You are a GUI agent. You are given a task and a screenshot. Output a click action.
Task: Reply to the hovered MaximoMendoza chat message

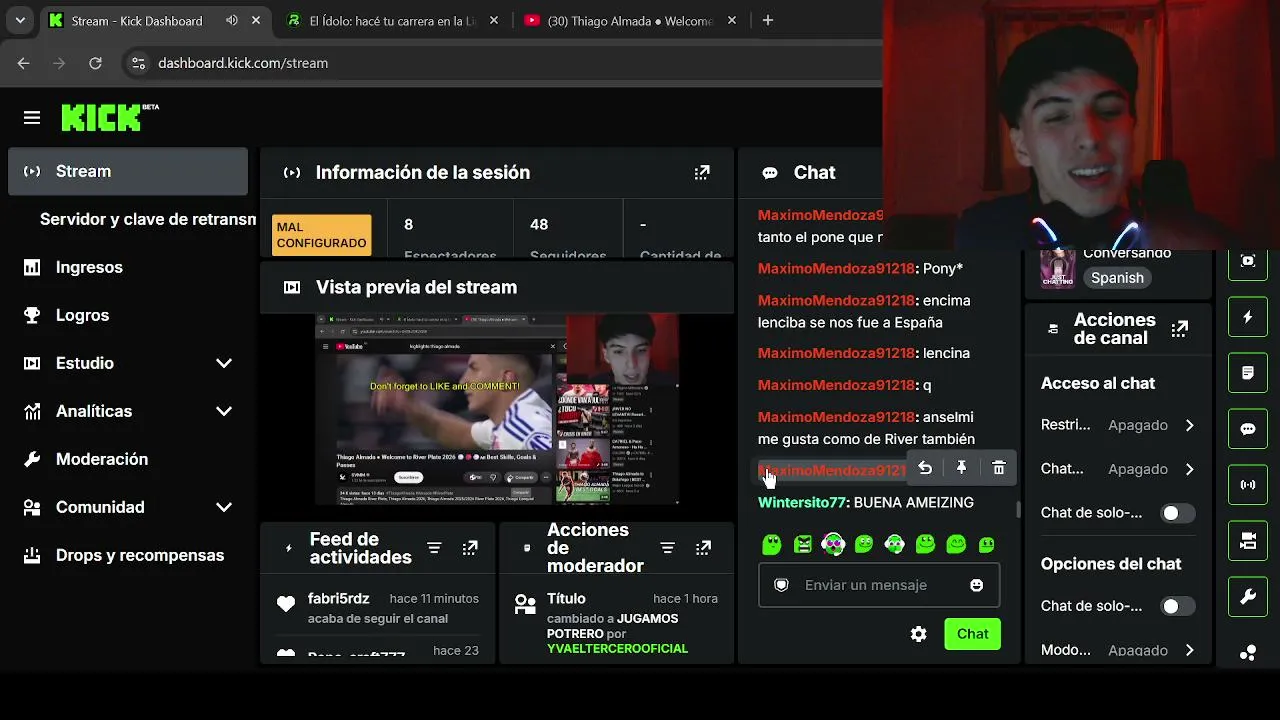click(x=925, y=468)
